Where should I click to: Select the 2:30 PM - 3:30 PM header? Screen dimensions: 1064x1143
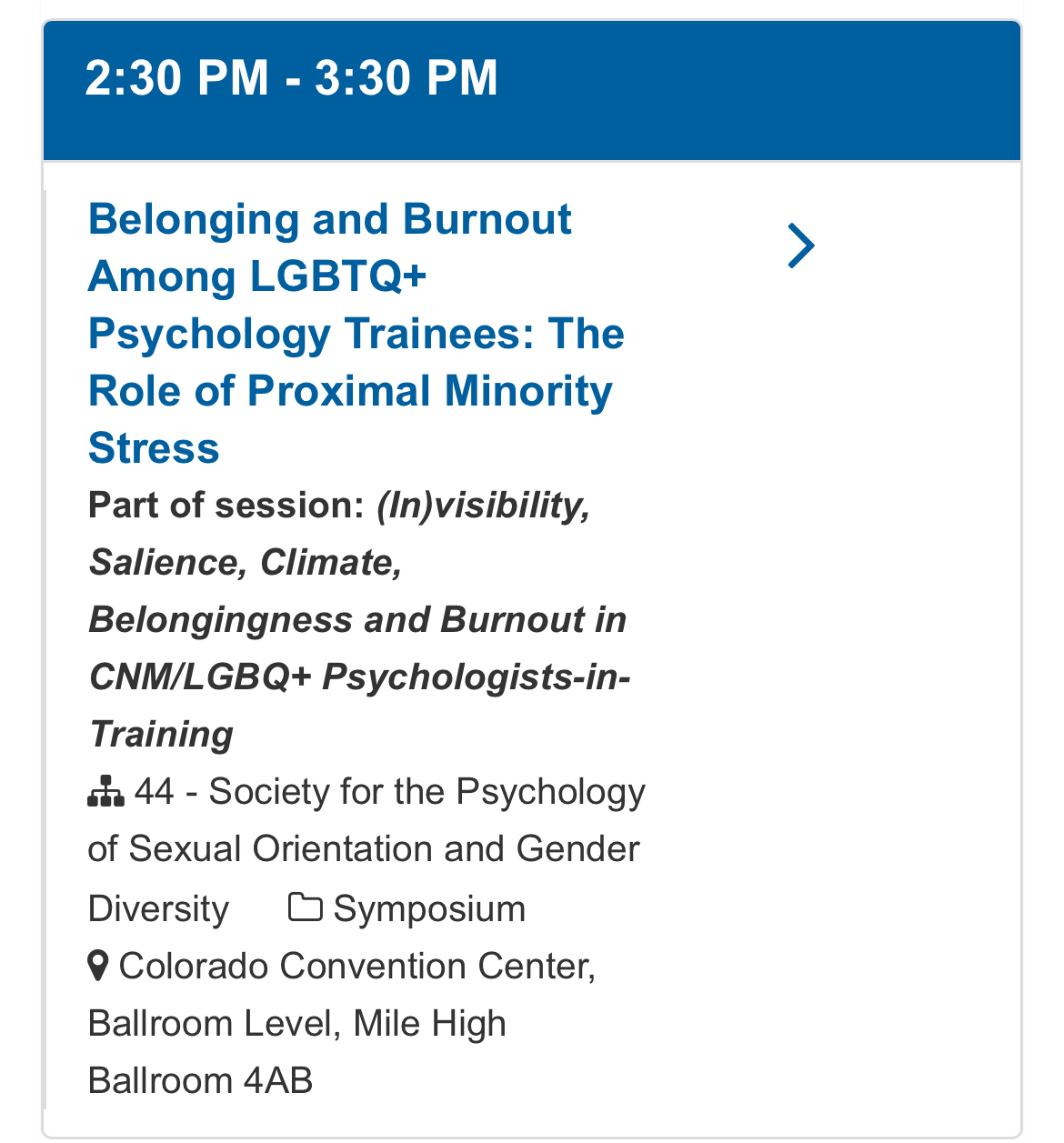point(531,91)
